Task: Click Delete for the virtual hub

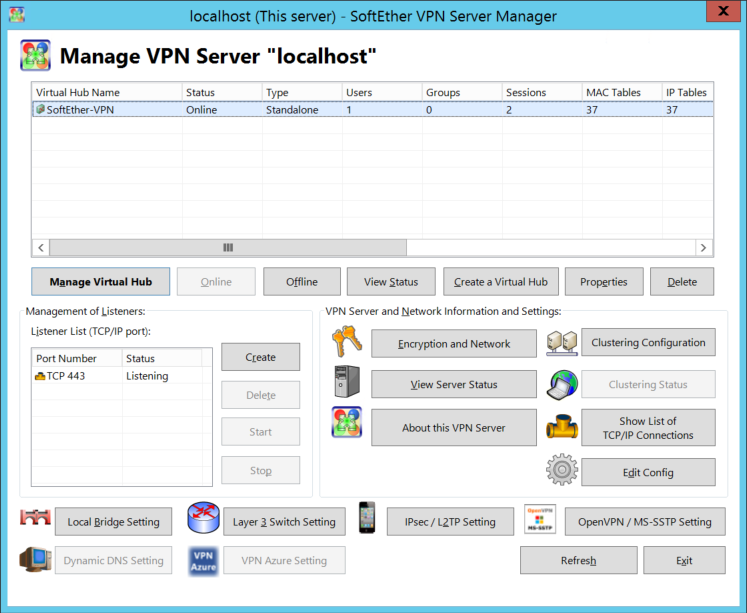Action: click(682, 281)
